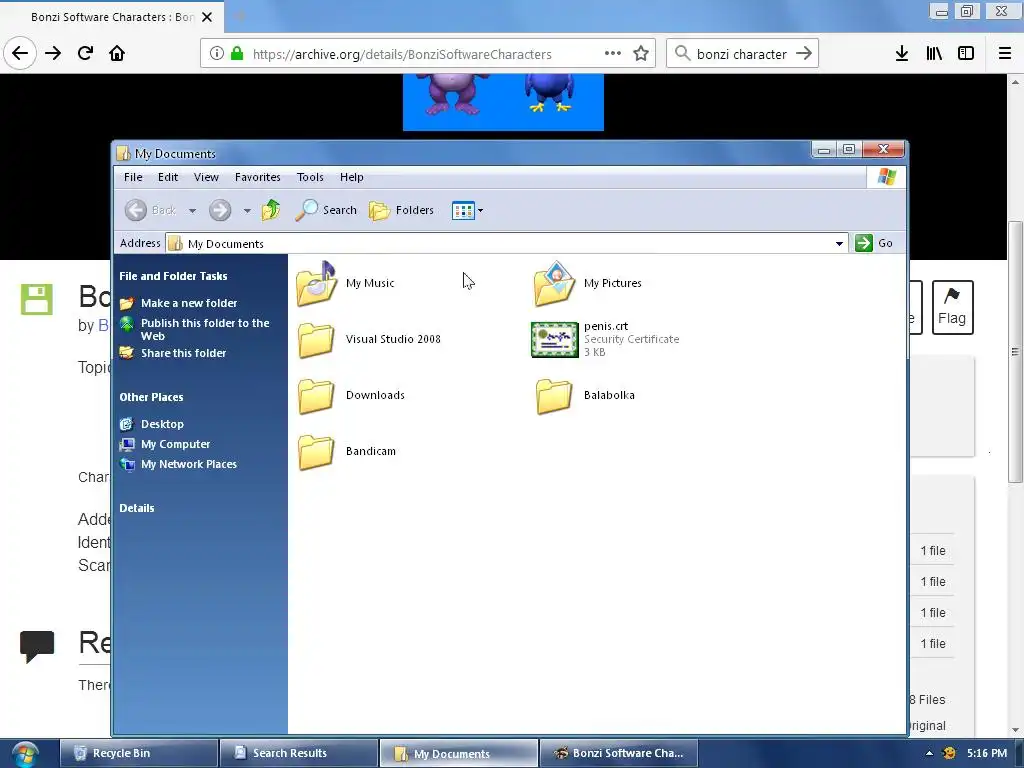Viewport: 1024px width, 768px height.
Task: Click the Windows Start orb
Action: click(x=25, y=754)
